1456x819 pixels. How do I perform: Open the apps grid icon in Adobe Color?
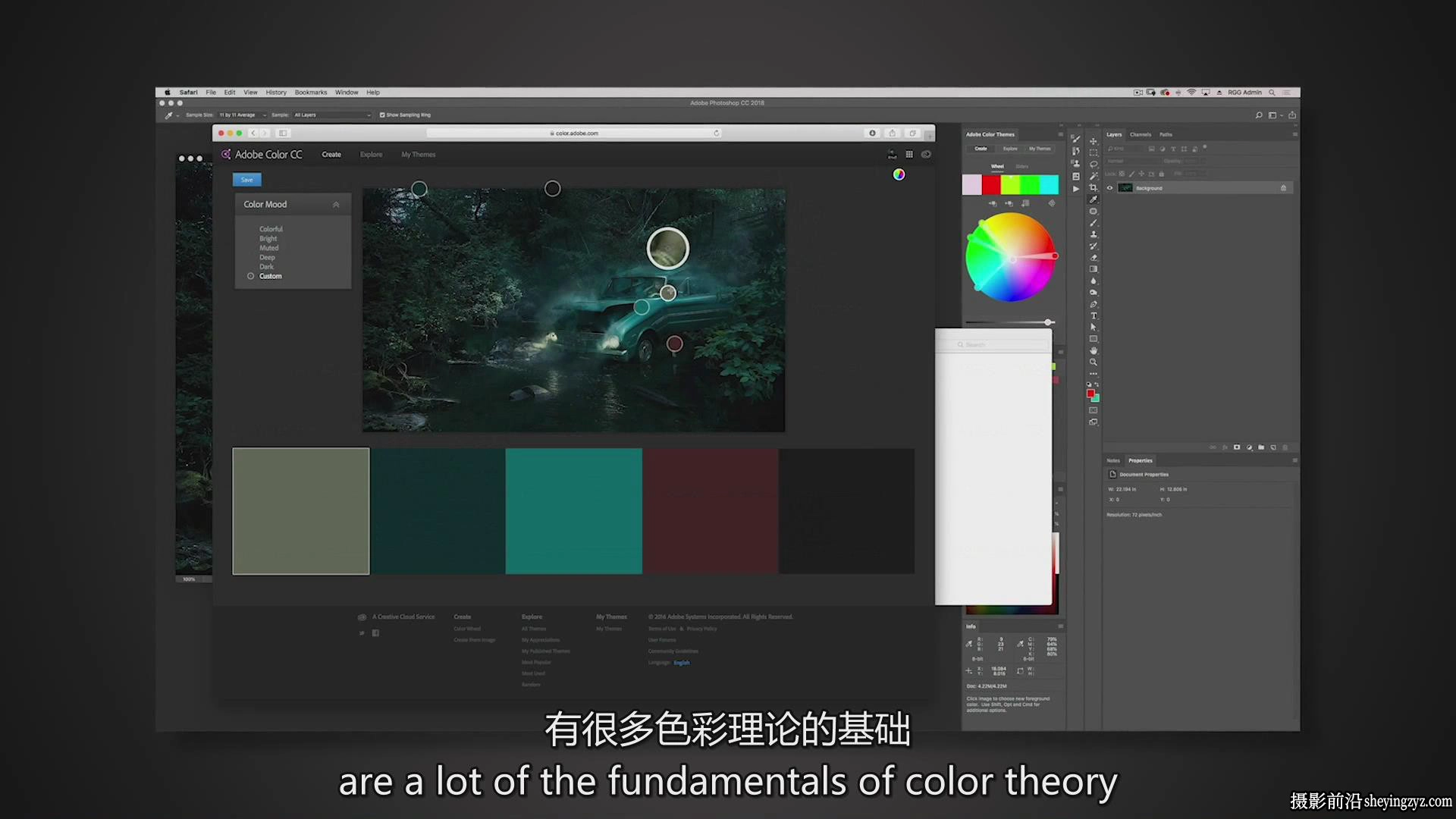pos(909,155)
